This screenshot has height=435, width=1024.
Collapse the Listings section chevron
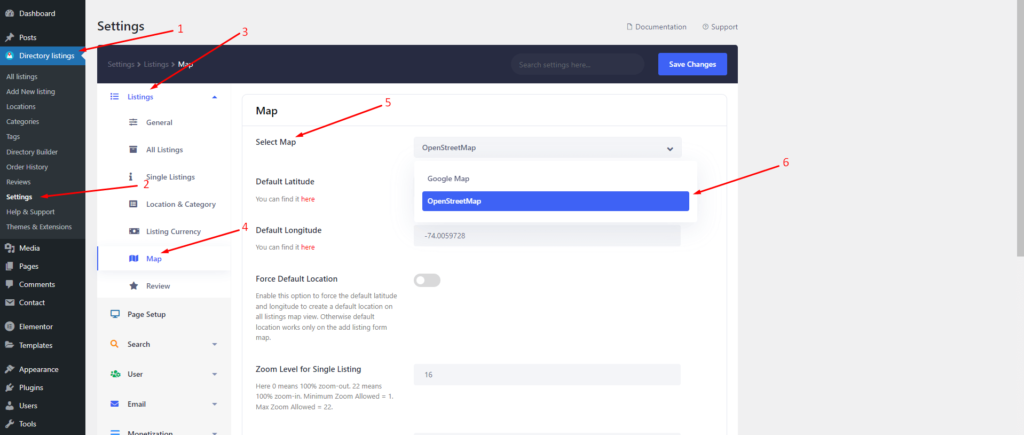pos(214,97)
